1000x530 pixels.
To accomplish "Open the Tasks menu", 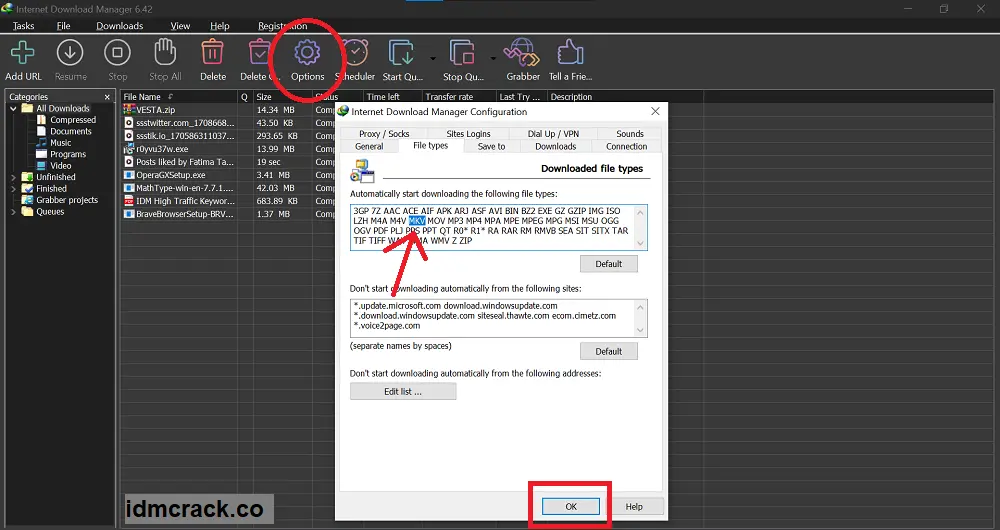I will coord(24,26).
